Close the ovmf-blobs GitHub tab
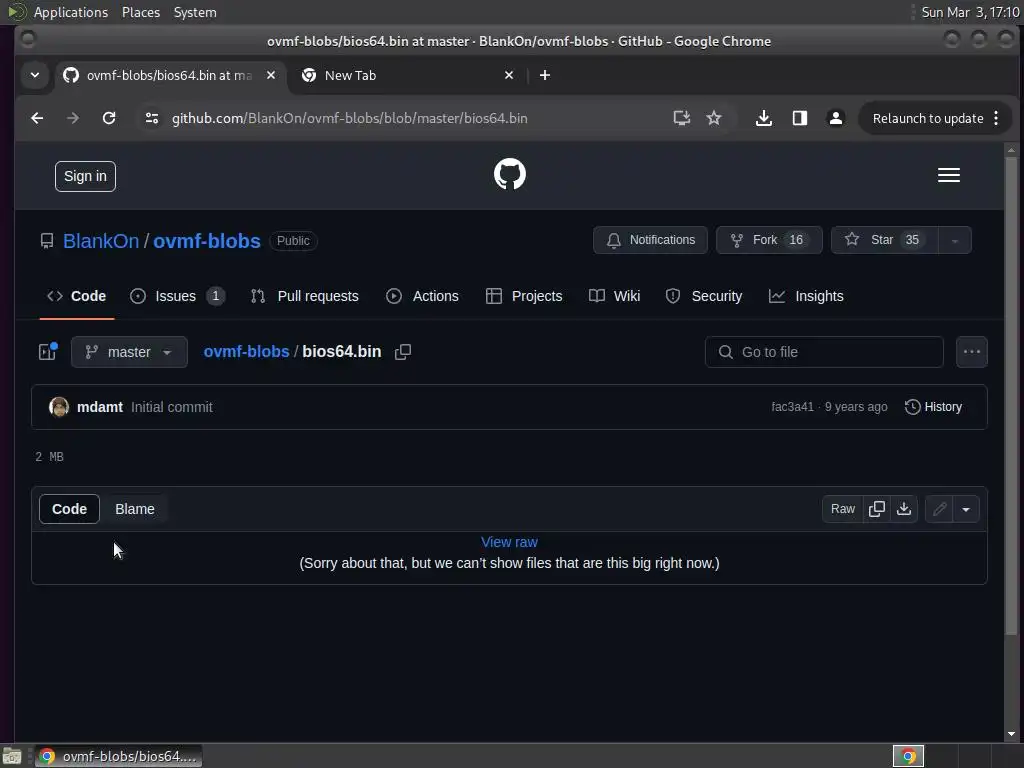Viewport: 1024px width, 768px height. [x=270, y=75]
